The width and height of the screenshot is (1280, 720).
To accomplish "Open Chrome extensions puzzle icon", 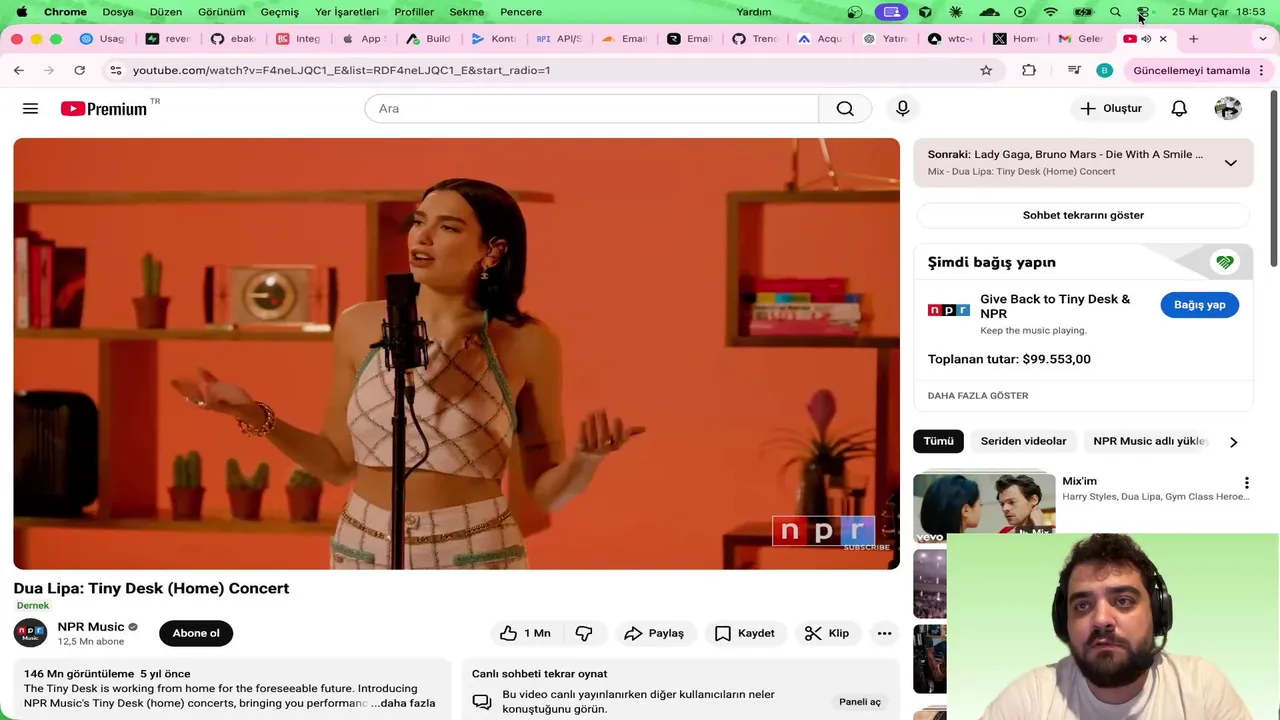I will pos(1029,70).
